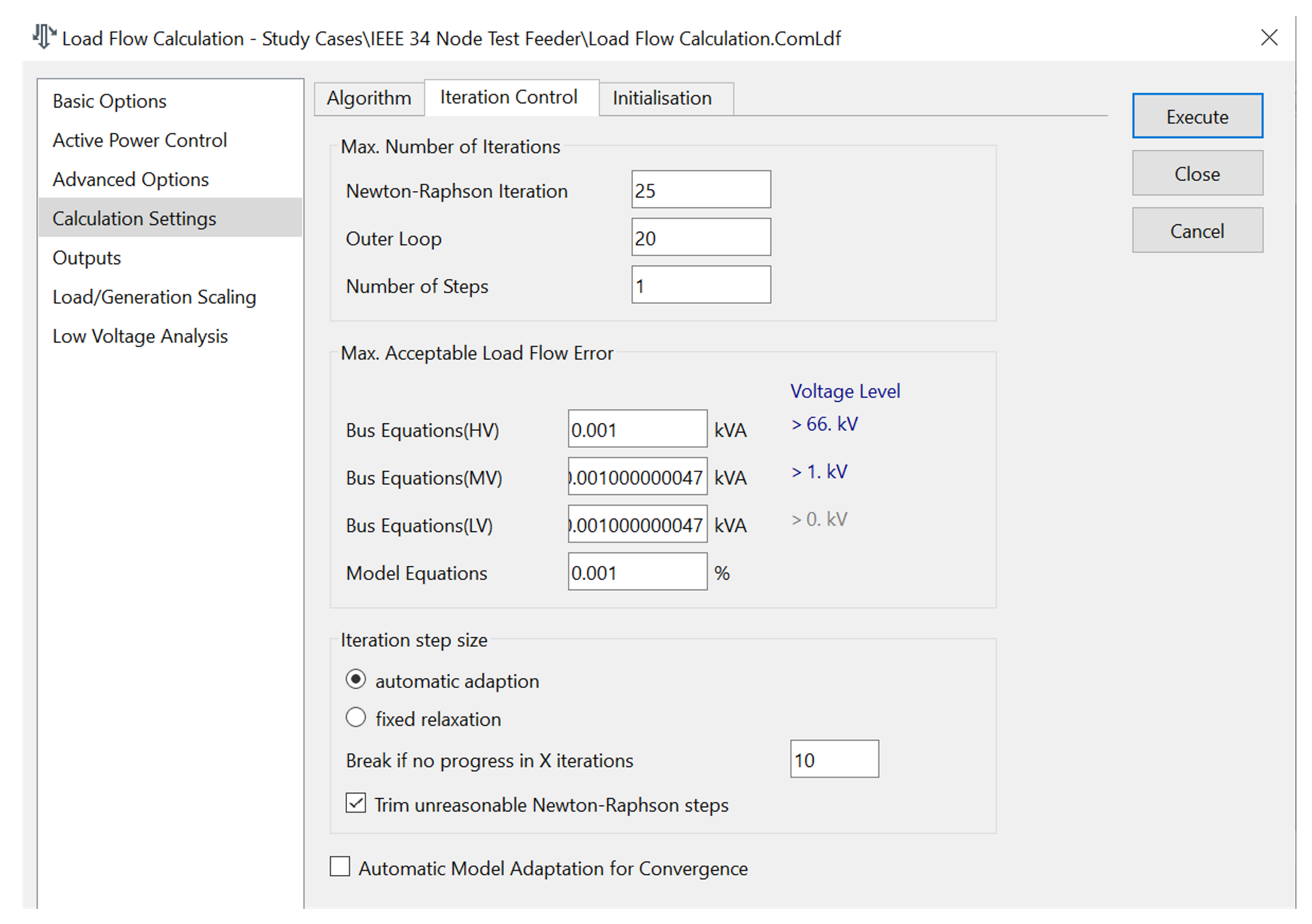Click the Newton-Raphson Iteration input field
Image resolution: width=1312 pixels, height=924 pixels.
pos(701,190)
